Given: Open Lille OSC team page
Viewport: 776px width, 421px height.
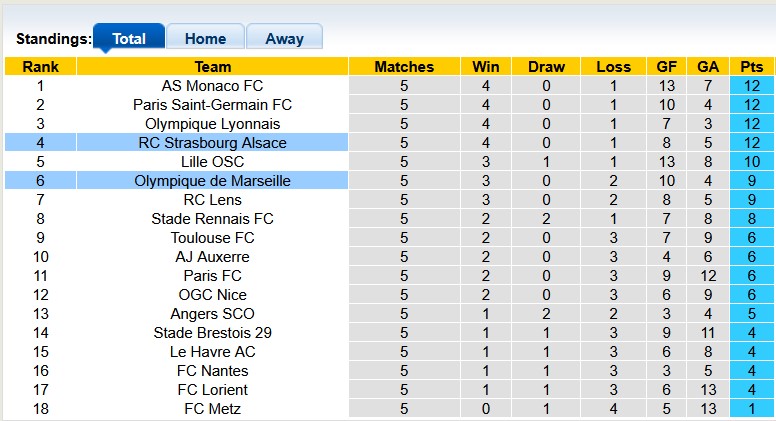Looking at the screenshot, I should [x=212, y=162].
